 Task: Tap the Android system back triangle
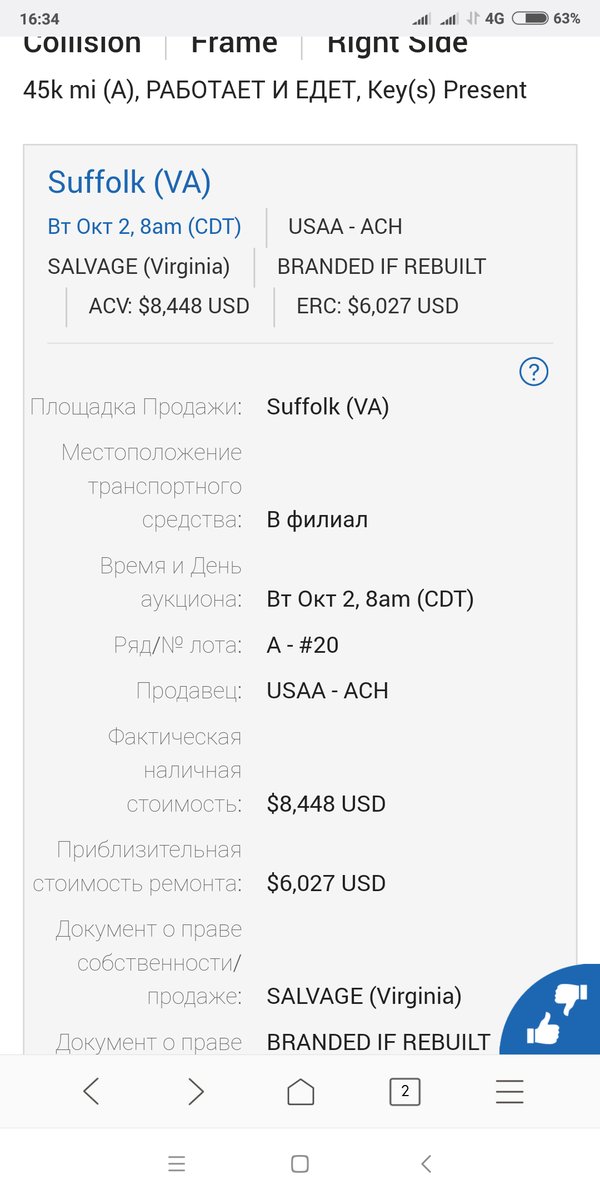pyautogui.click(x=426, y=1164)
